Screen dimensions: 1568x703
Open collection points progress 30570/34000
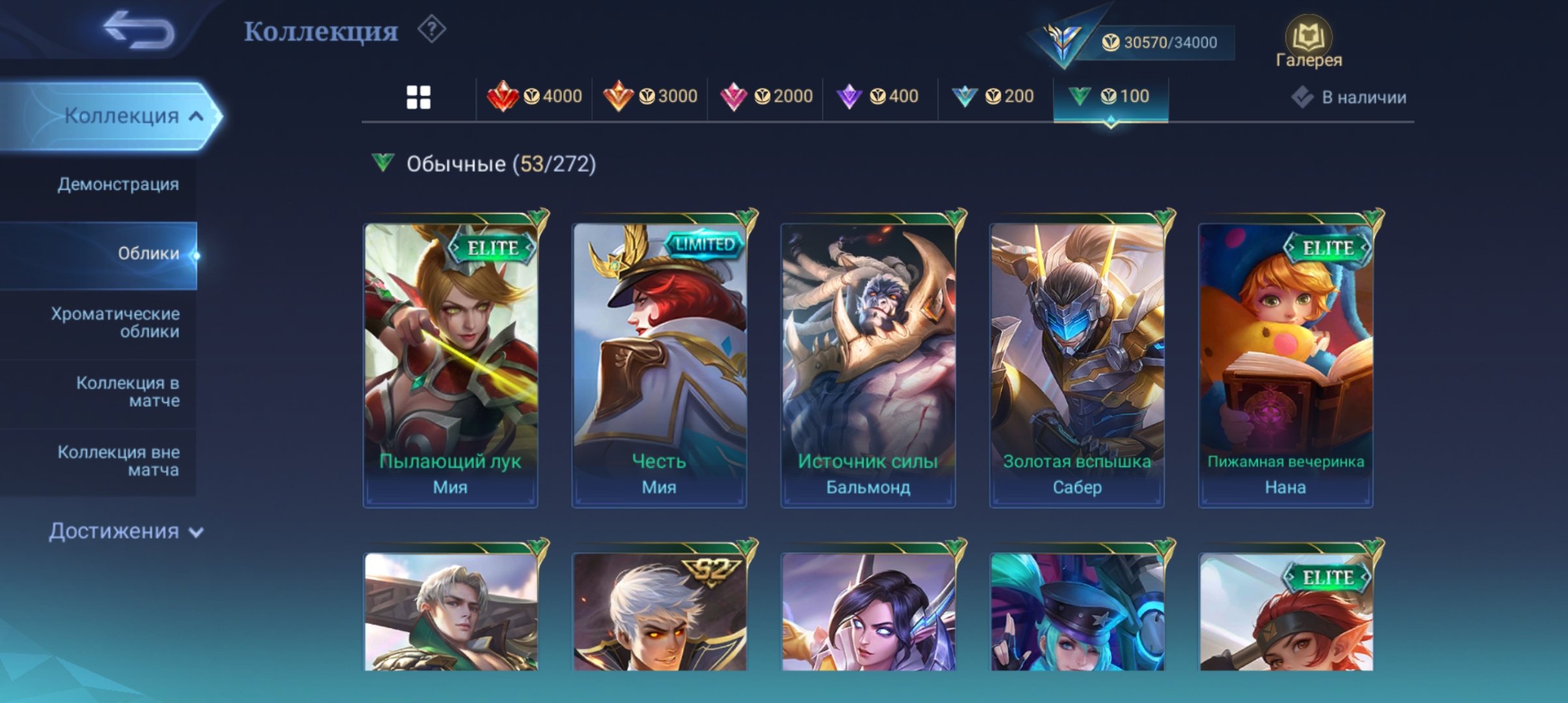pos(1159,43)
